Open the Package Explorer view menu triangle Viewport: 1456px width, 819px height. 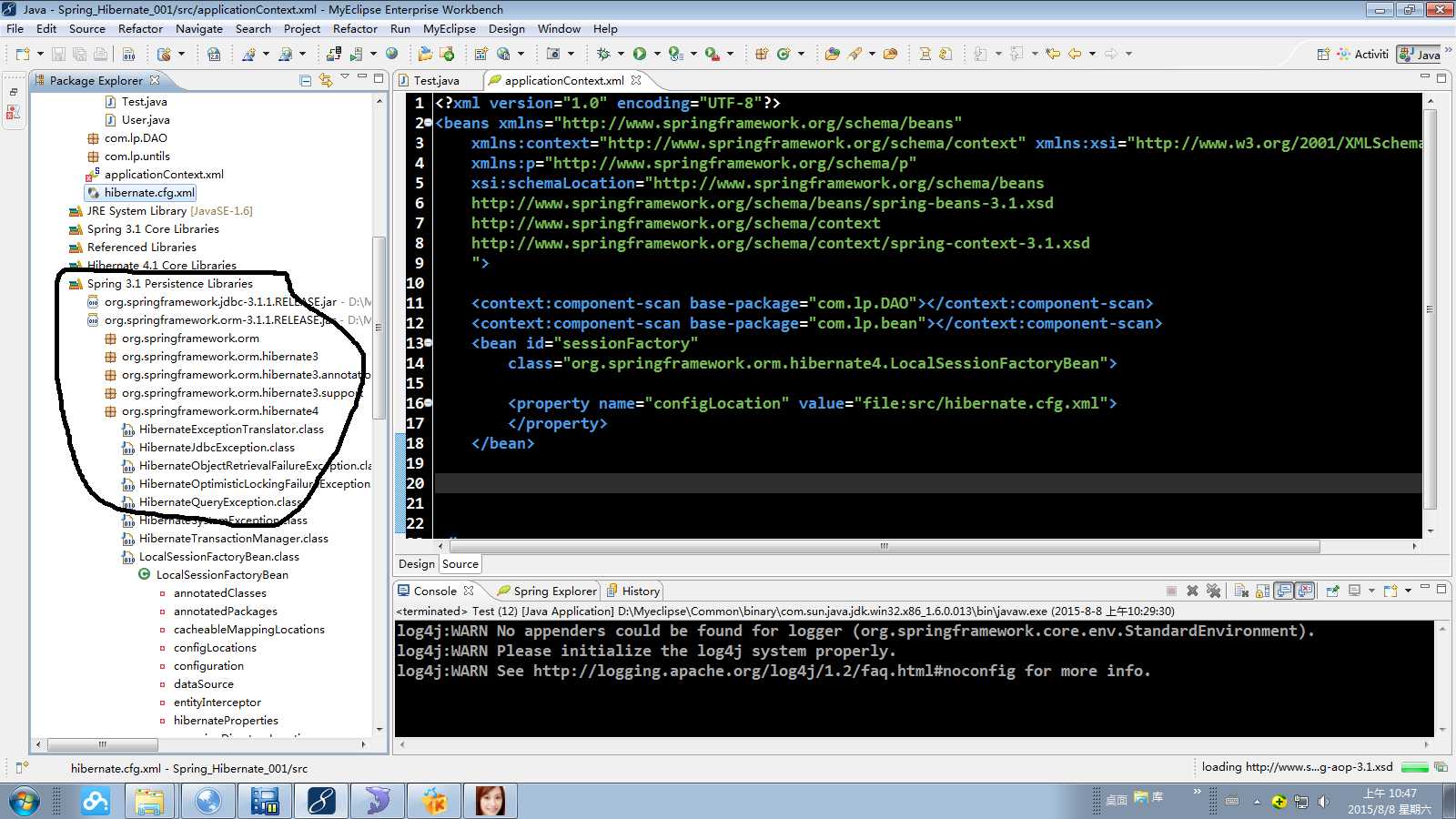[345, 77]
